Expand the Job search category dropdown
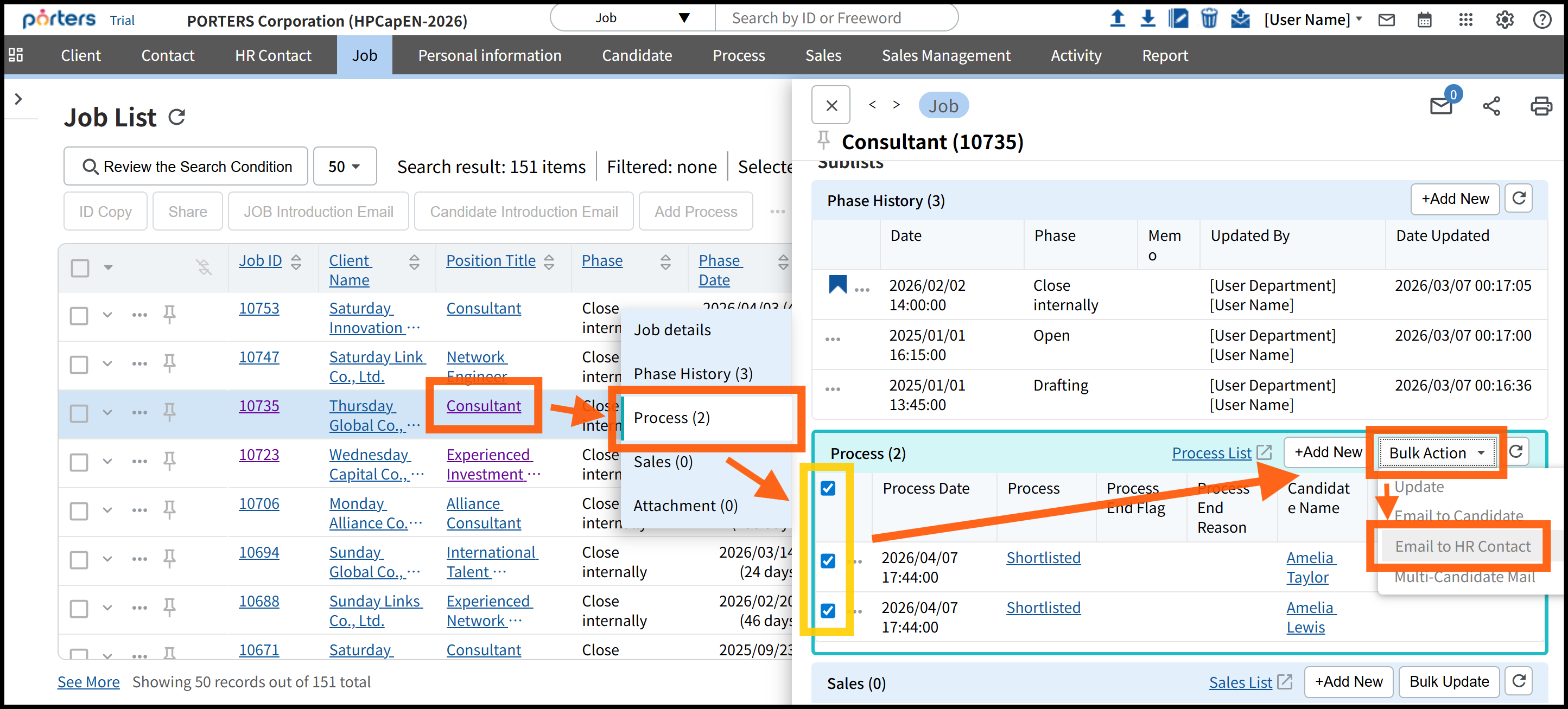Screen dimensions: 1568x709 point(632,18)
